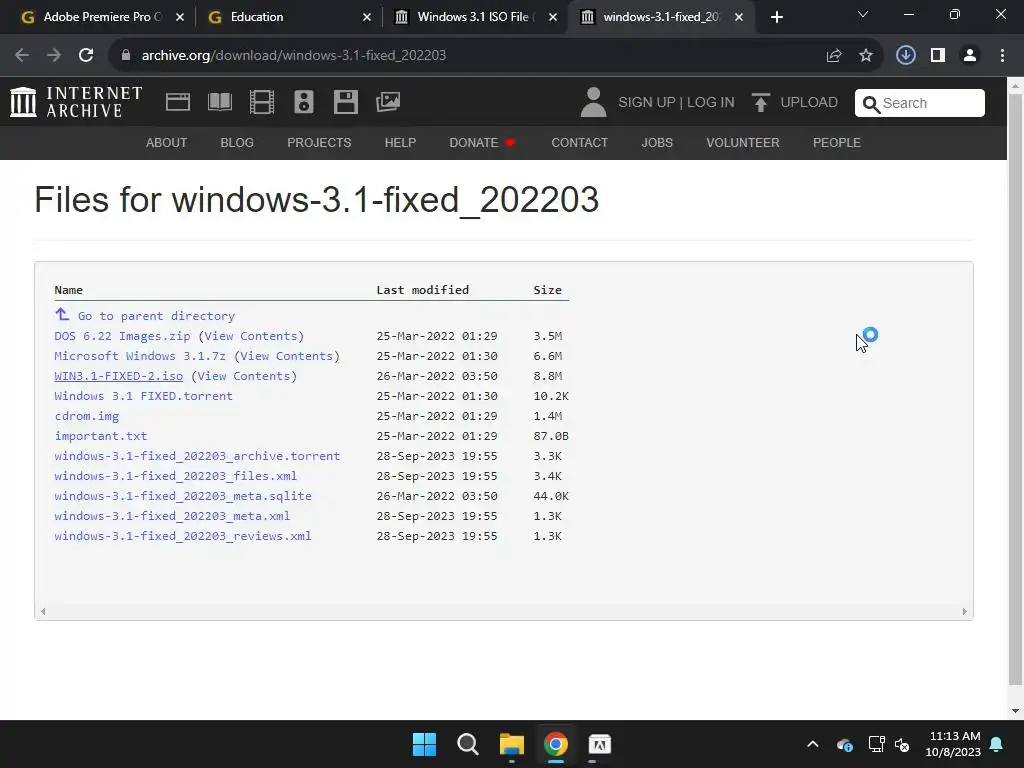Viewport: 1024px width, 768px height.
Task: Show hidden system tray icons
Action: pyautogui.click(x=812, y=744)
